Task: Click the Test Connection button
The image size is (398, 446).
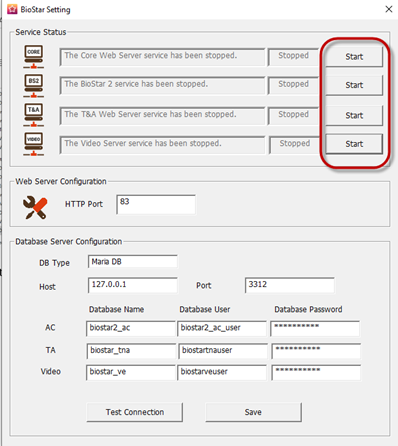Action: click(x=135, y=412)
